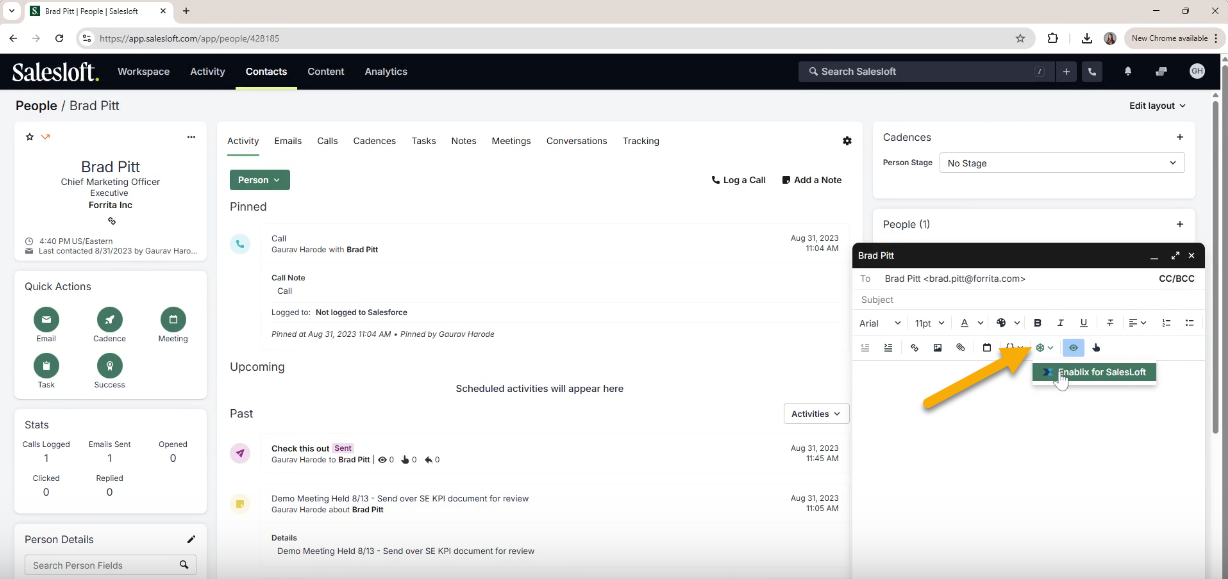Insert numbered list in email composer
This screenshot has width=1228, height=579.
[1166, 323]
